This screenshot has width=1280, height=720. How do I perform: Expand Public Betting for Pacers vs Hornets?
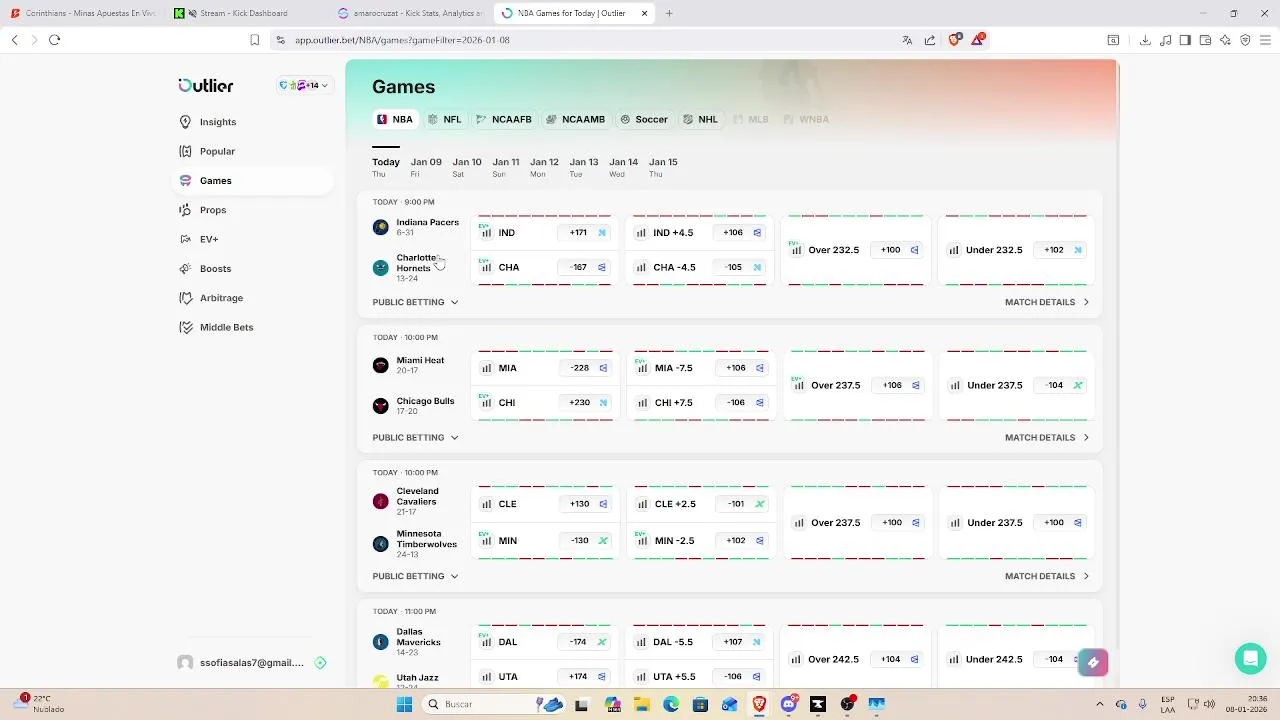pos(415,302)
